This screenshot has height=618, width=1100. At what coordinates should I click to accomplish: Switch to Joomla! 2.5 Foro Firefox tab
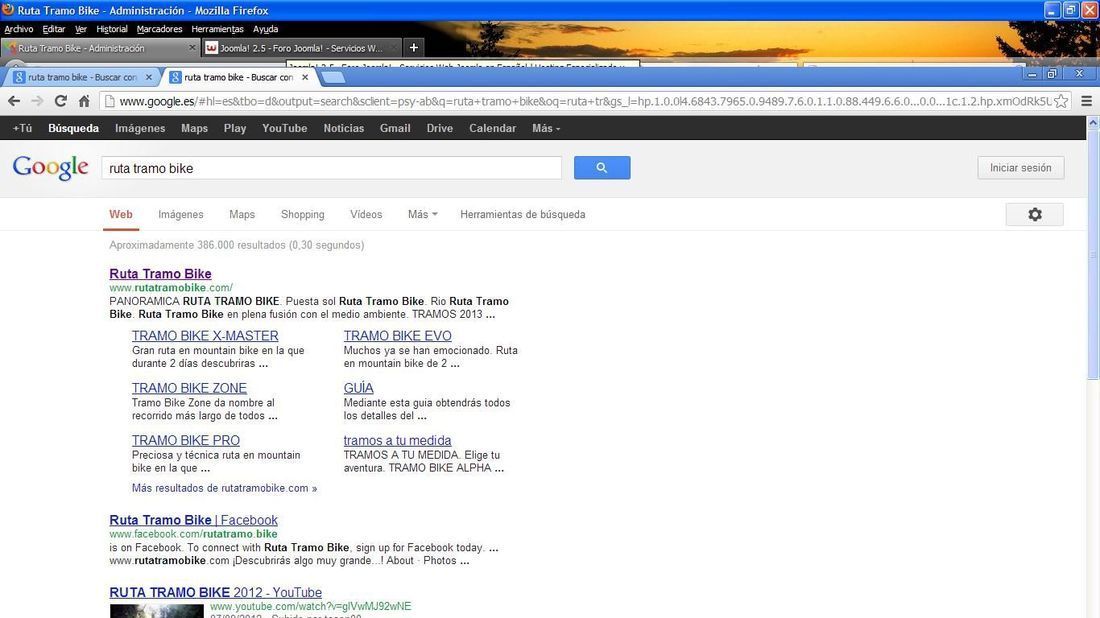coord(301,48)
